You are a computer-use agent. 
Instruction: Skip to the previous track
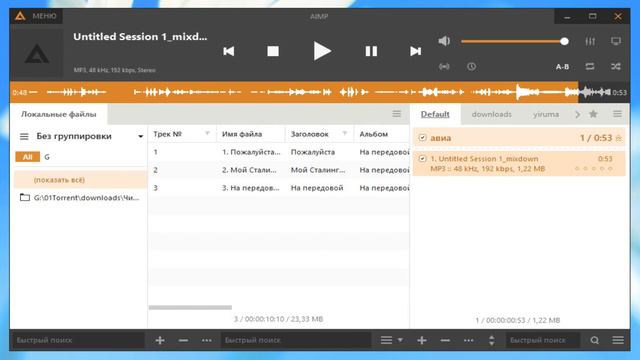(229, 51)
